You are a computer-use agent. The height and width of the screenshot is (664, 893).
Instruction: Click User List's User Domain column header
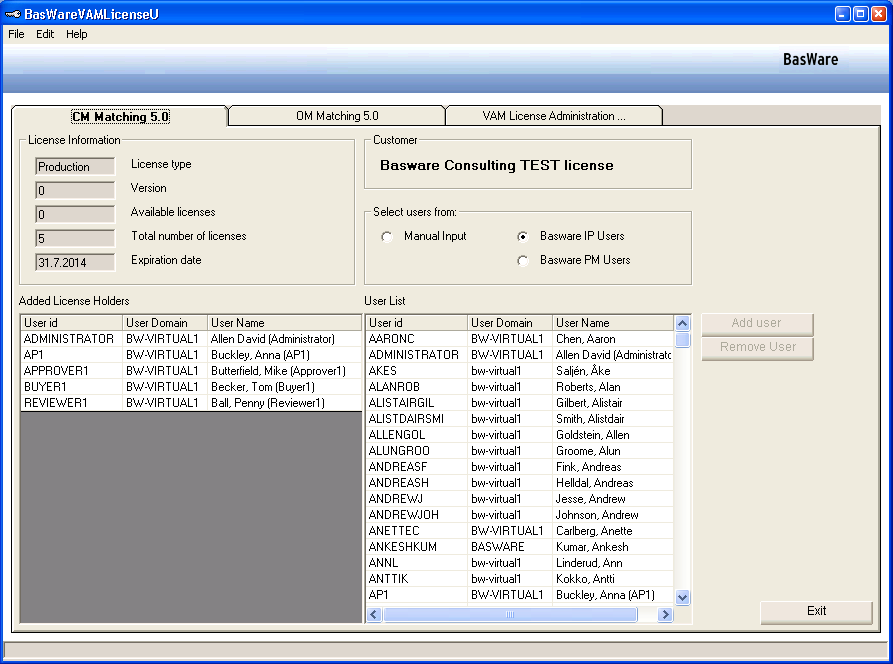pyautogui.click(x=510, y=323)
